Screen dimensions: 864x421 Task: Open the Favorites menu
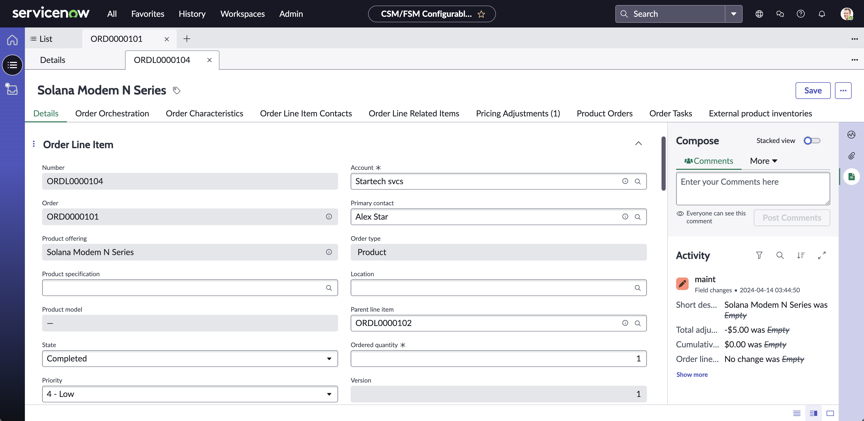tap(147, 14)
